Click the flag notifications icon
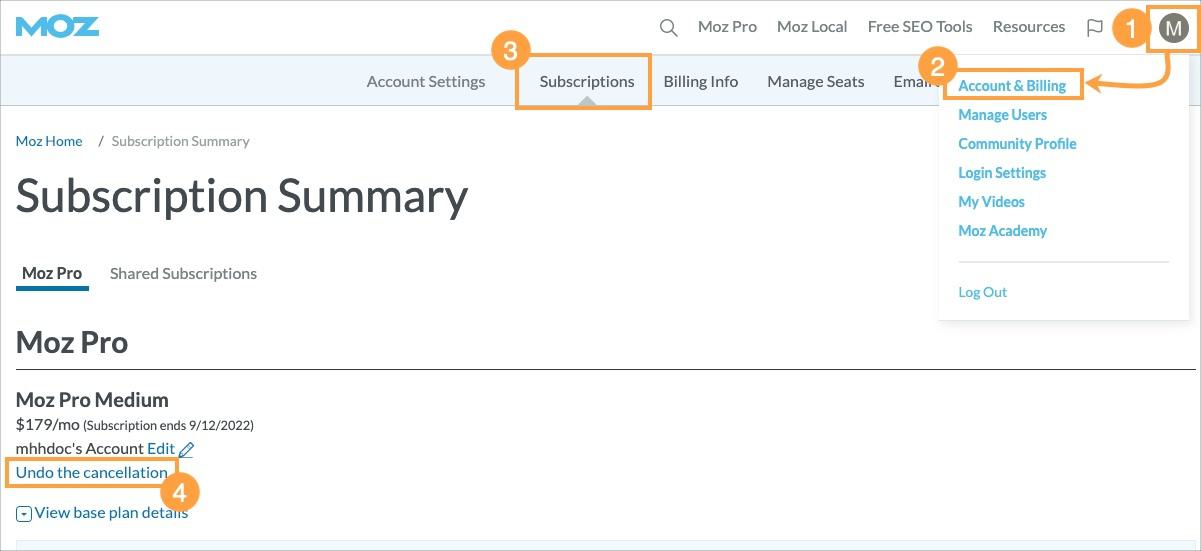The image size is (1201, 551). 1094,28
